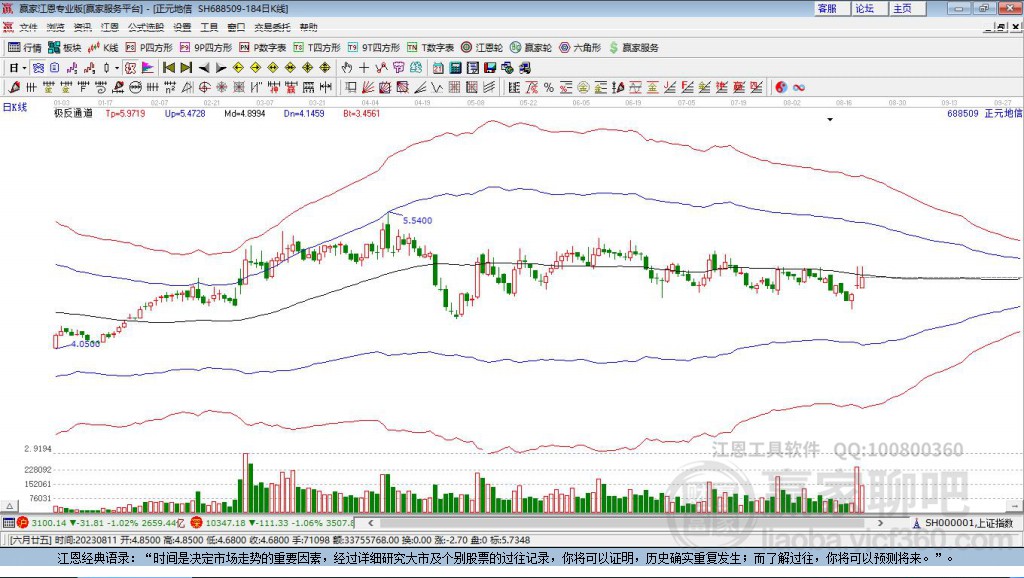The width and height of the screenshot is (1024, 578).
Task: Toggle the highlighted 极 channel indicator button
Action: (x=131, y=67)
